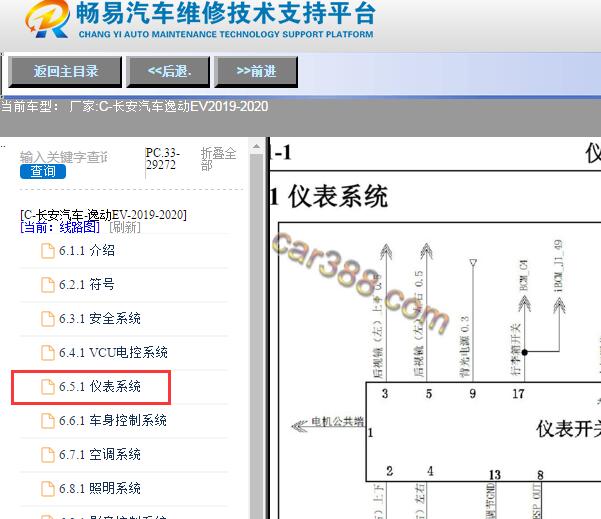This screenshot has height=519, width=601.
Task: Click document icon beside 6.5.1 仪表系统
Action: (x=48, y=386)
